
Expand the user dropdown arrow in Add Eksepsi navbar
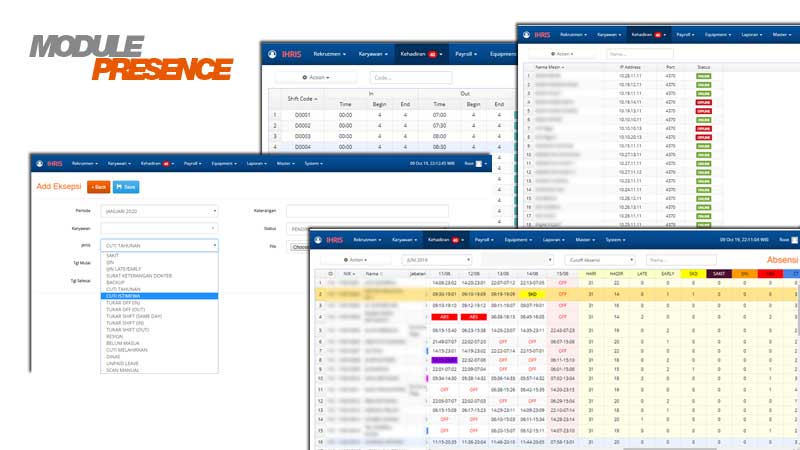click(486, 164)
